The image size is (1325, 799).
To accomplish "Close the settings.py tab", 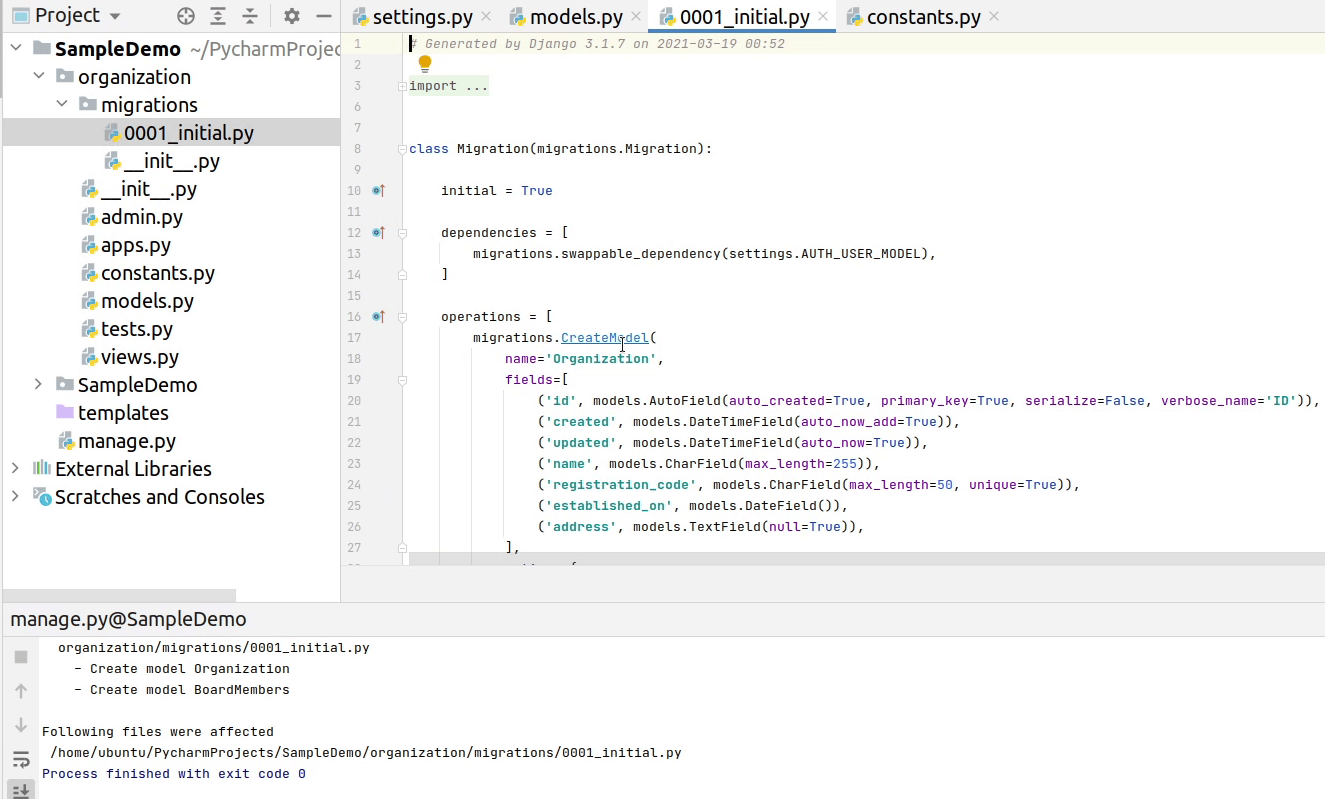I will pos(486,17).
